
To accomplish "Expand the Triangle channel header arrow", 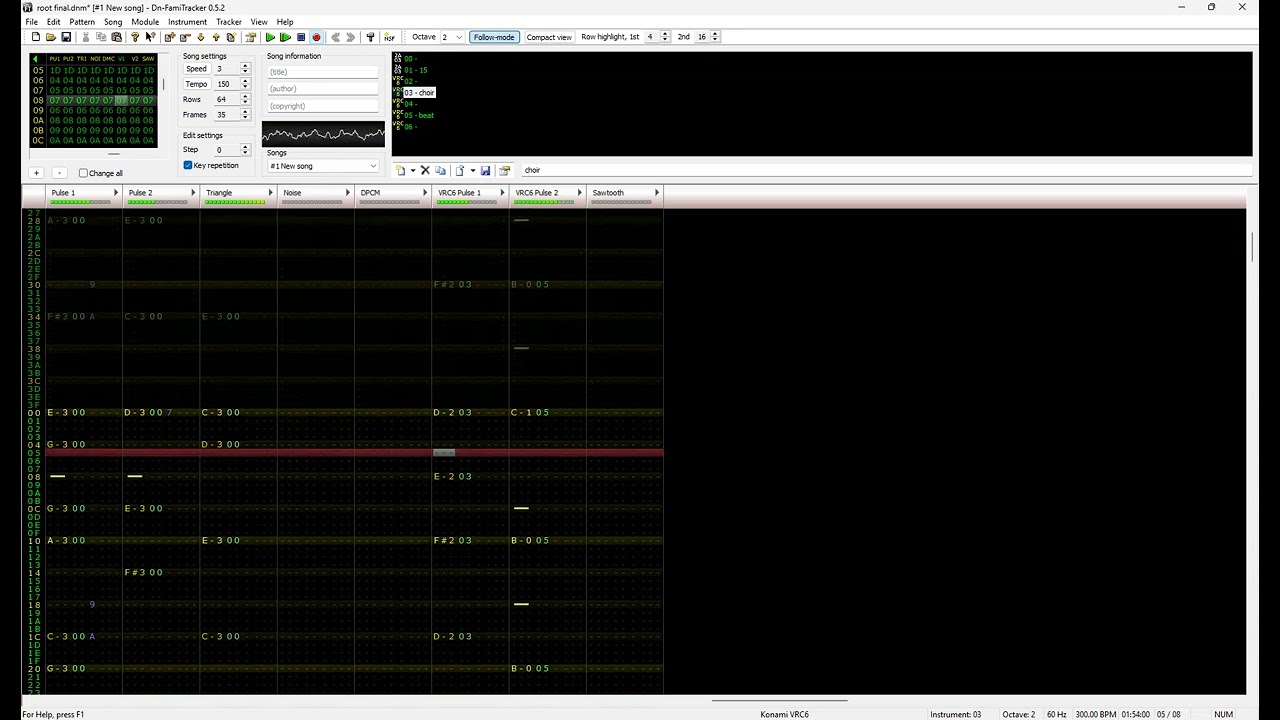I will click(x=270, y=193).
